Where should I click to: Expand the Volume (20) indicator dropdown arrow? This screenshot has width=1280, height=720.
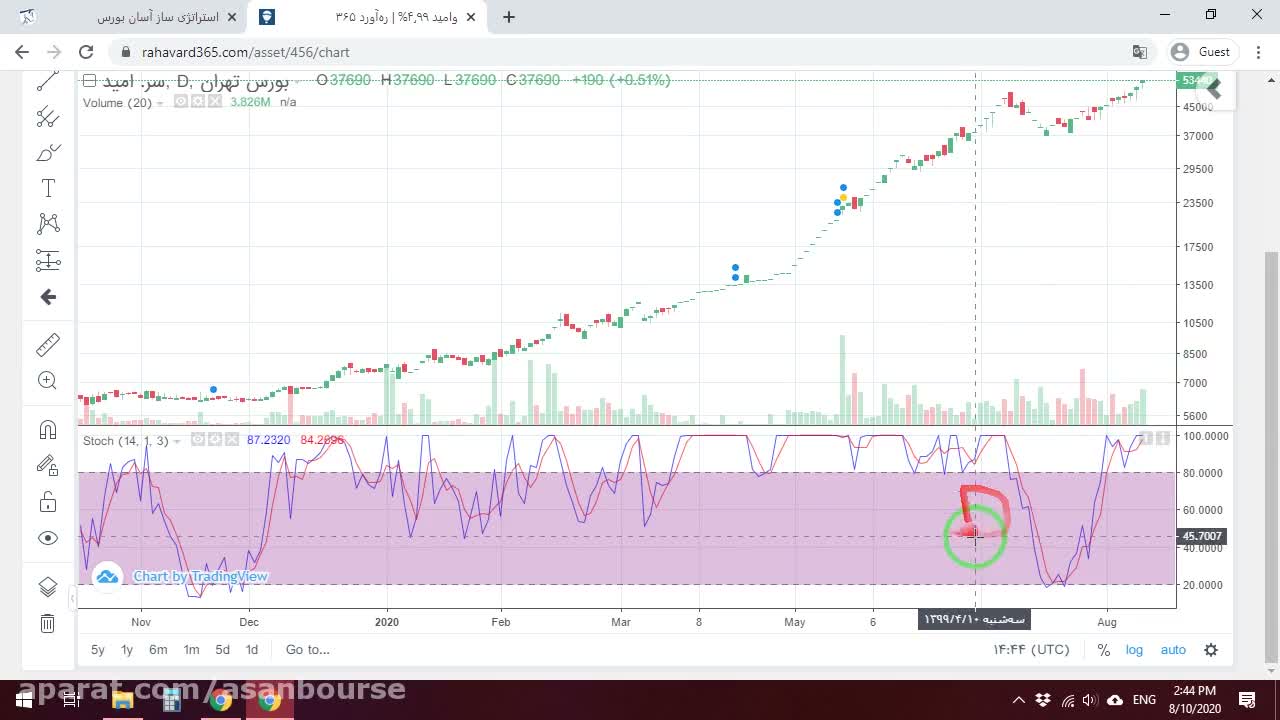tap(160, 103)
